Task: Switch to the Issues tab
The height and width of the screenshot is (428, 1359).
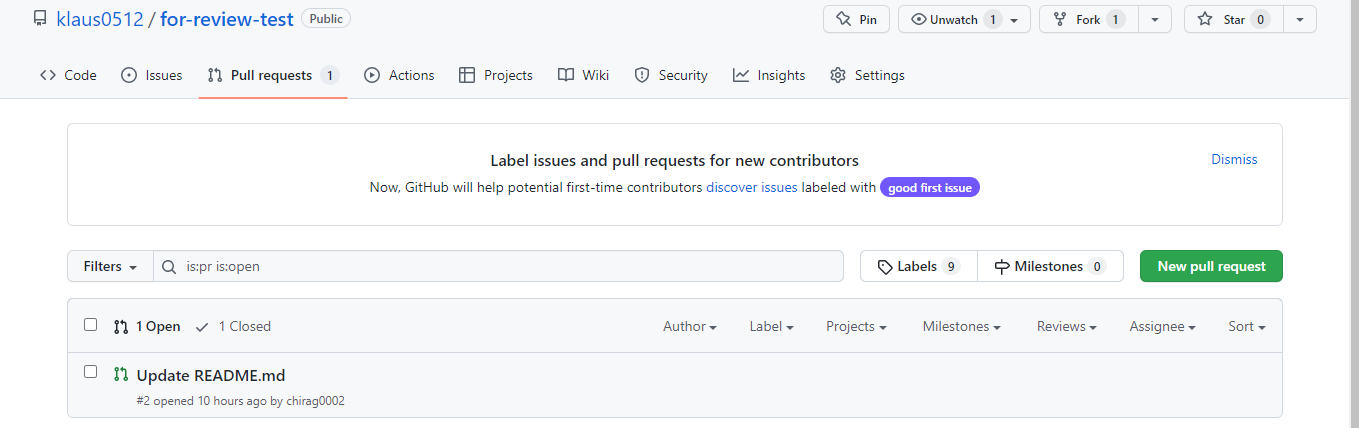Action: click(151, 75)
